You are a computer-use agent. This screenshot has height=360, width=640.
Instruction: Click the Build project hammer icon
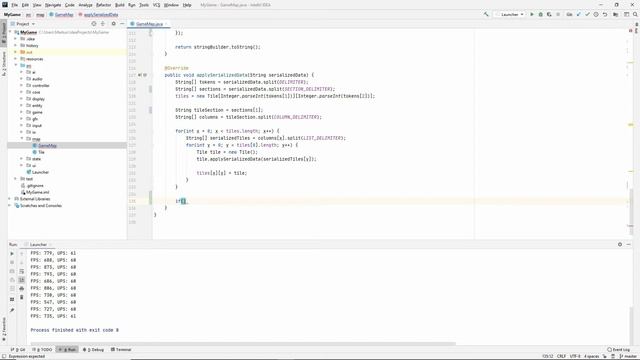tap(486, 14)
